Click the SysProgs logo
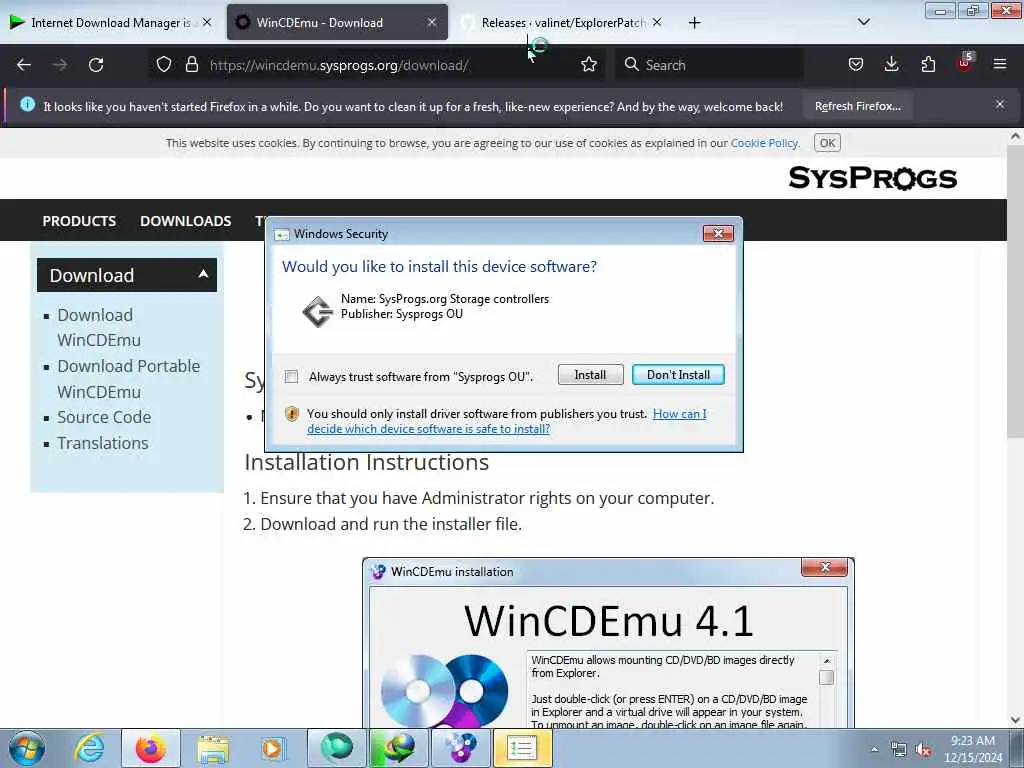Screen dimensions: 1024x768 [872, 178]
